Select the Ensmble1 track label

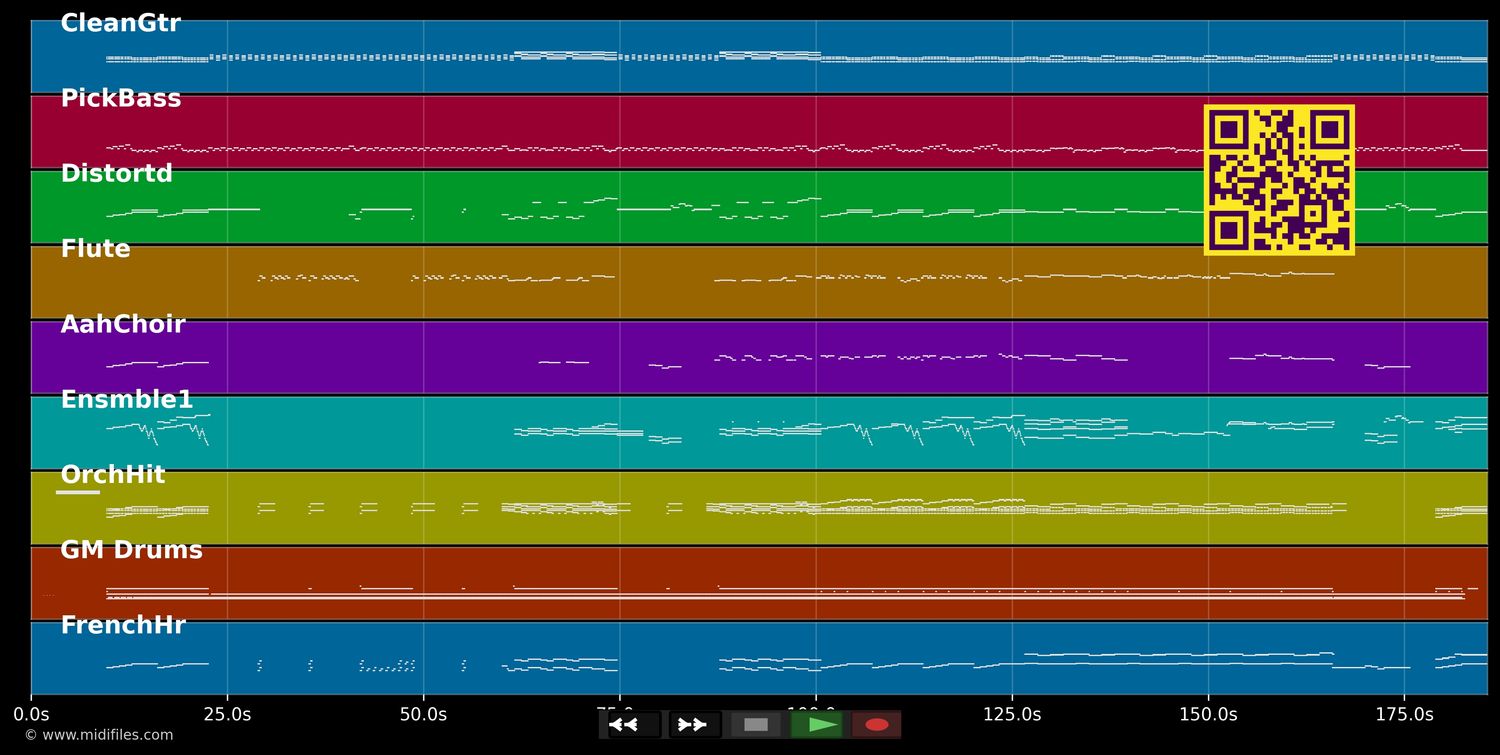[127, 400]
